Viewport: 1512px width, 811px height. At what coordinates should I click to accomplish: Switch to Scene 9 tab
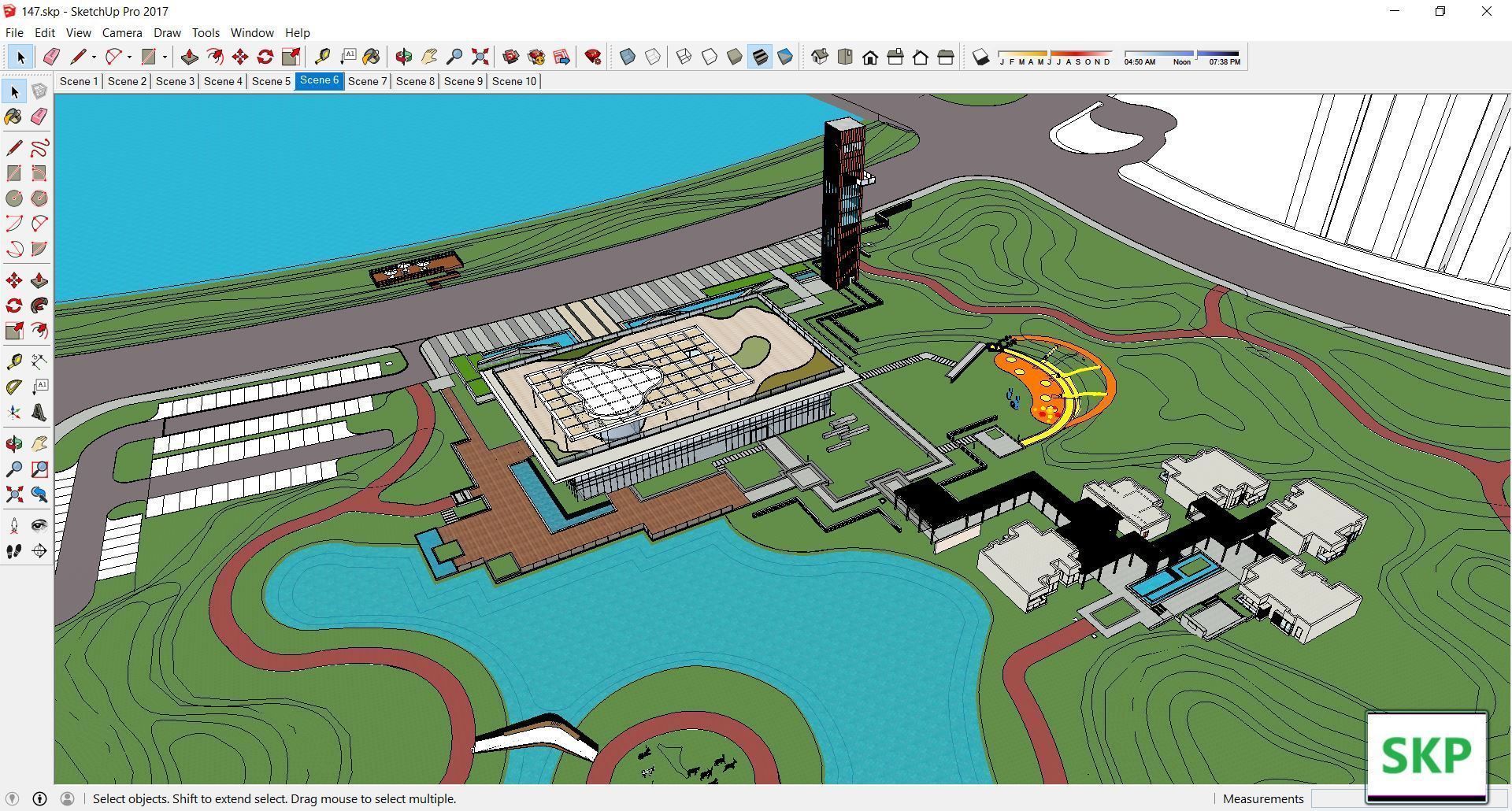(x=463, y=81)
